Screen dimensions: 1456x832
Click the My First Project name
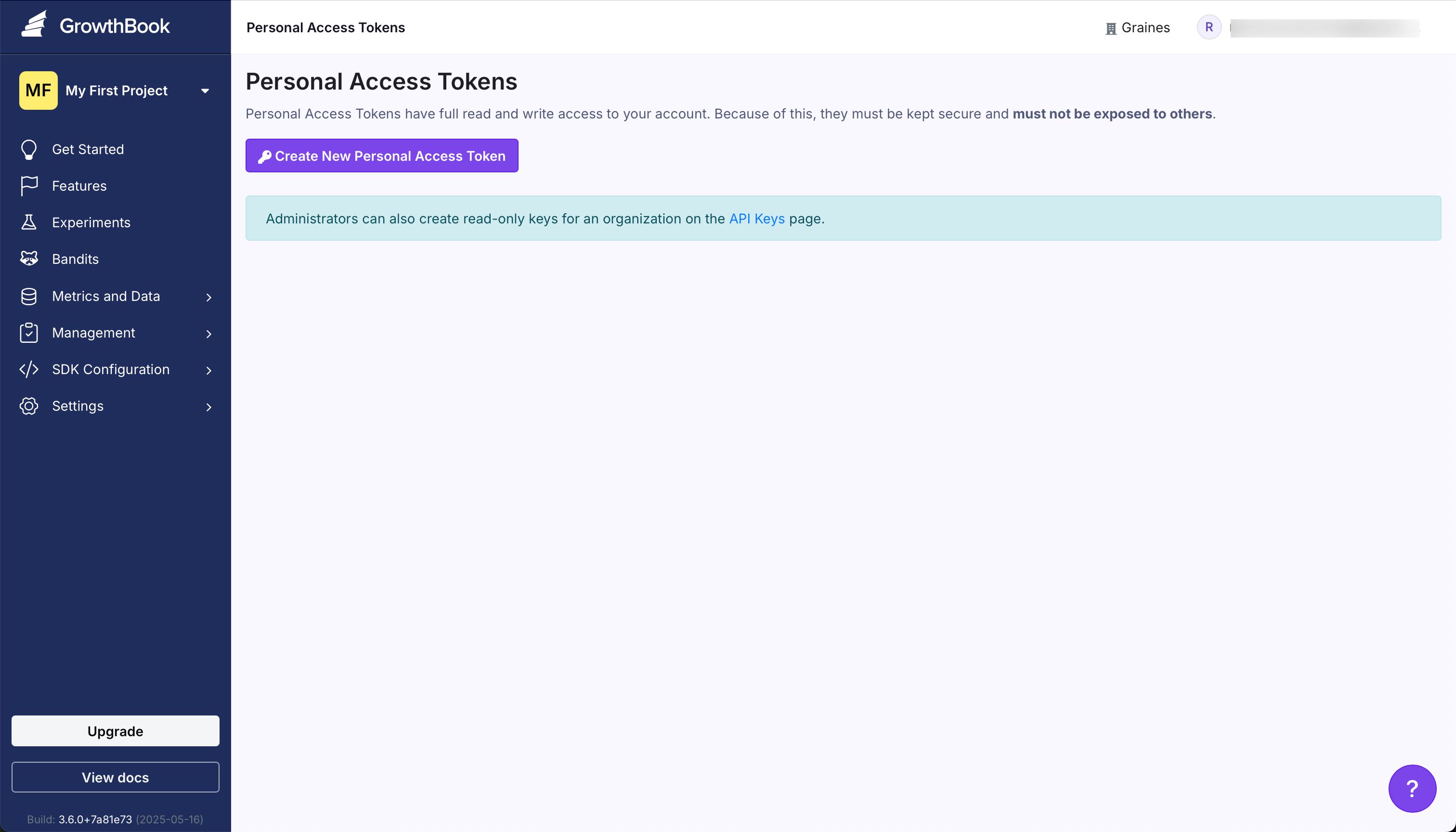[117, 91]
